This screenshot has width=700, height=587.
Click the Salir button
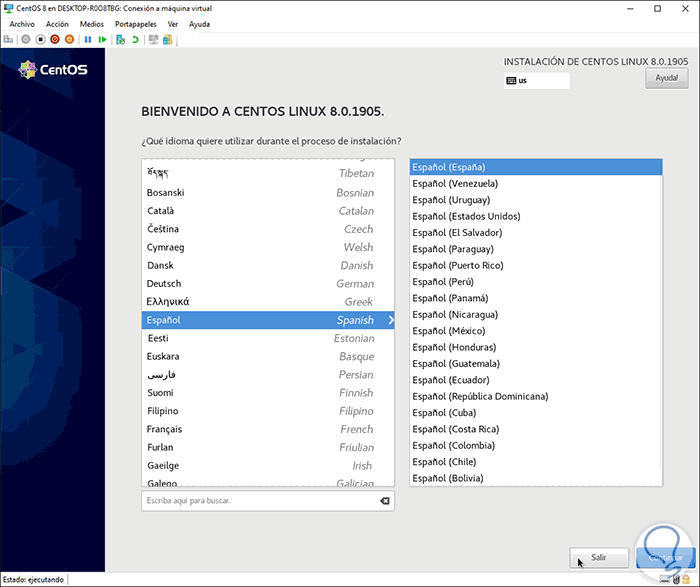pyautogui.click(x=599, y=558)
